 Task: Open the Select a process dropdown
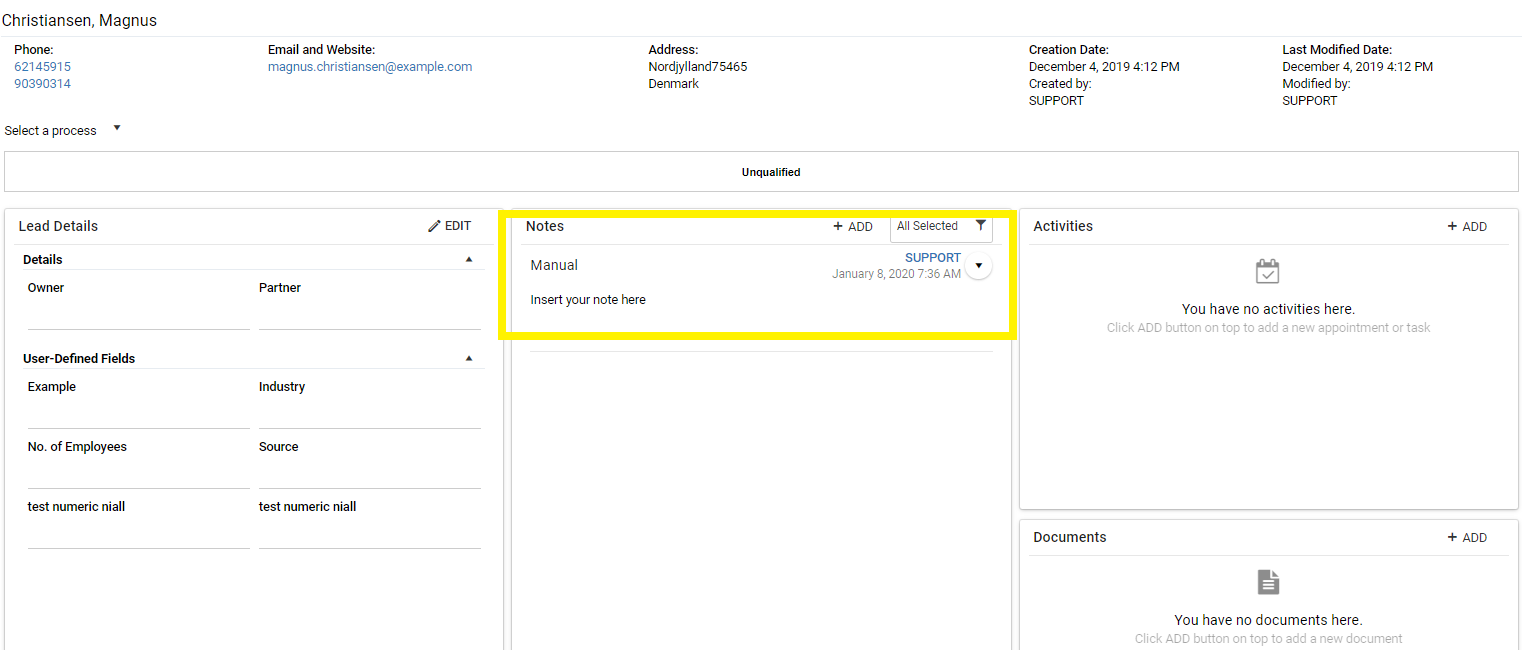coord(62,130)
